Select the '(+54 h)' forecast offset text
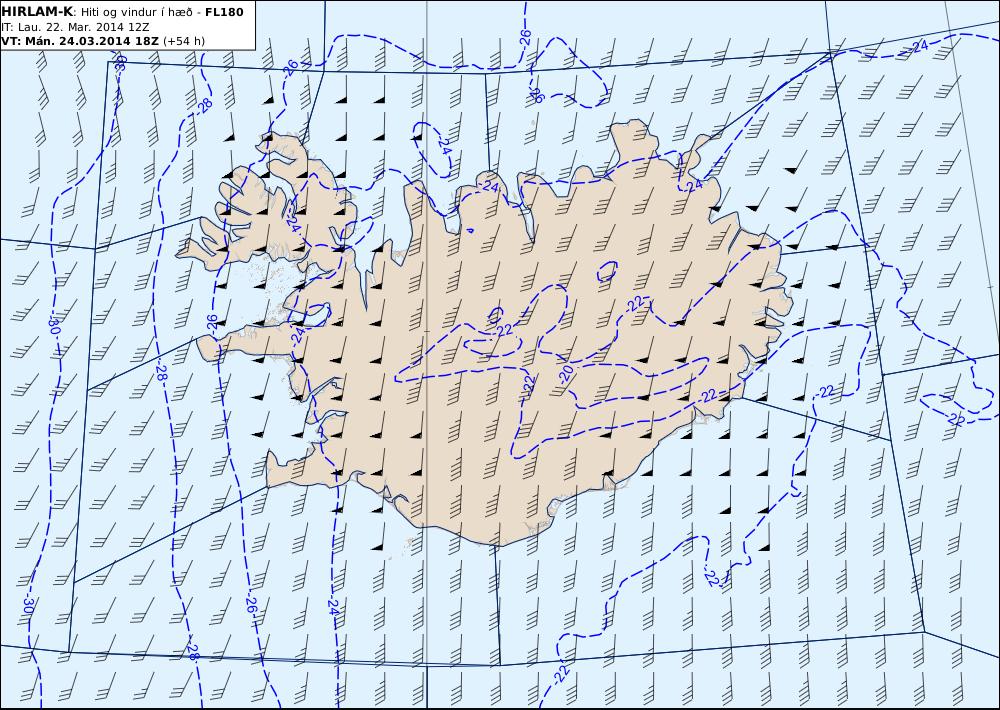This screenshot has width=1000, height=710. pyautogui.click(x=184, y=41)
